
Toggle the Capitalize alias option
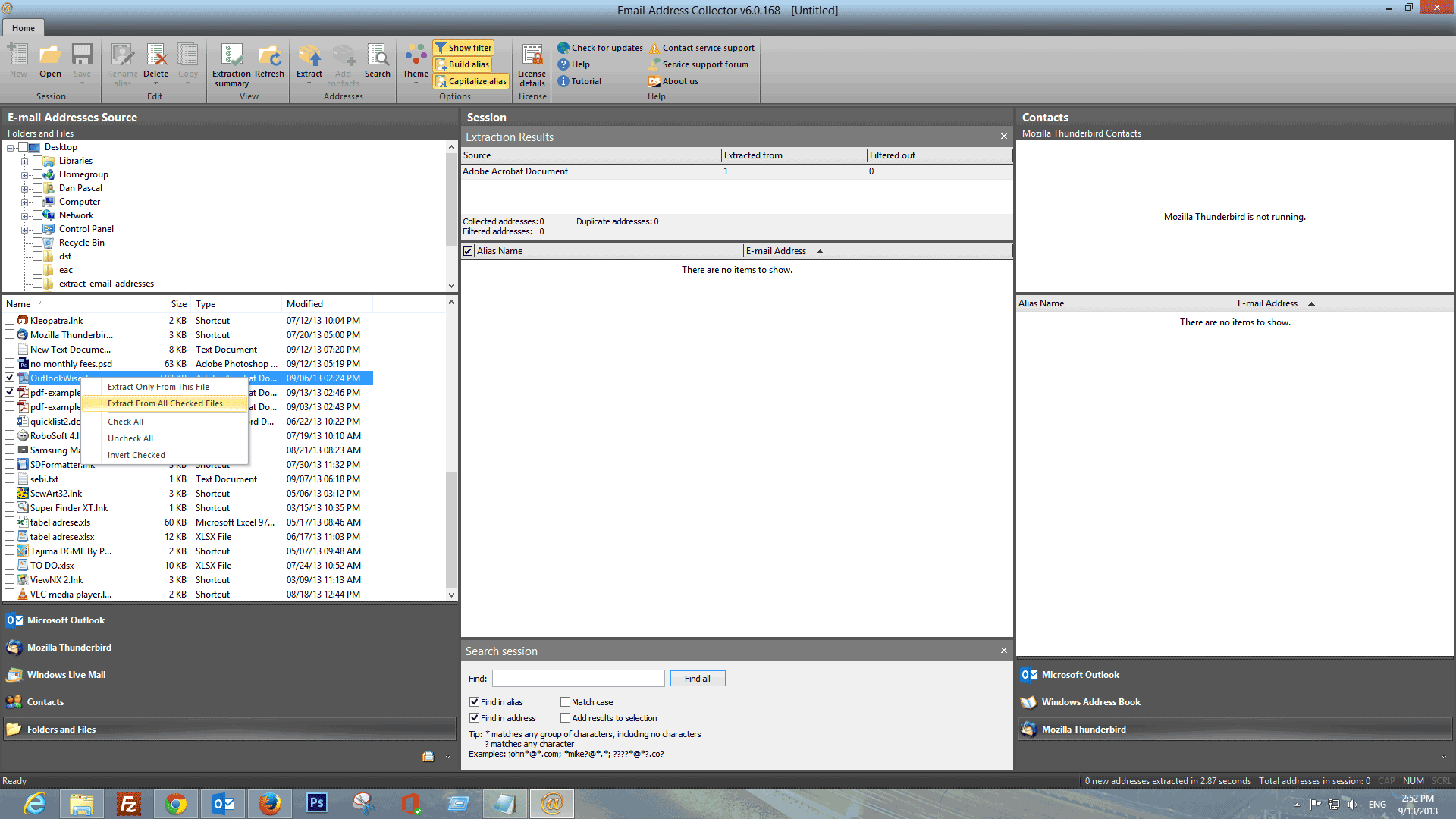pyautogui.click(x=471, y=81)
